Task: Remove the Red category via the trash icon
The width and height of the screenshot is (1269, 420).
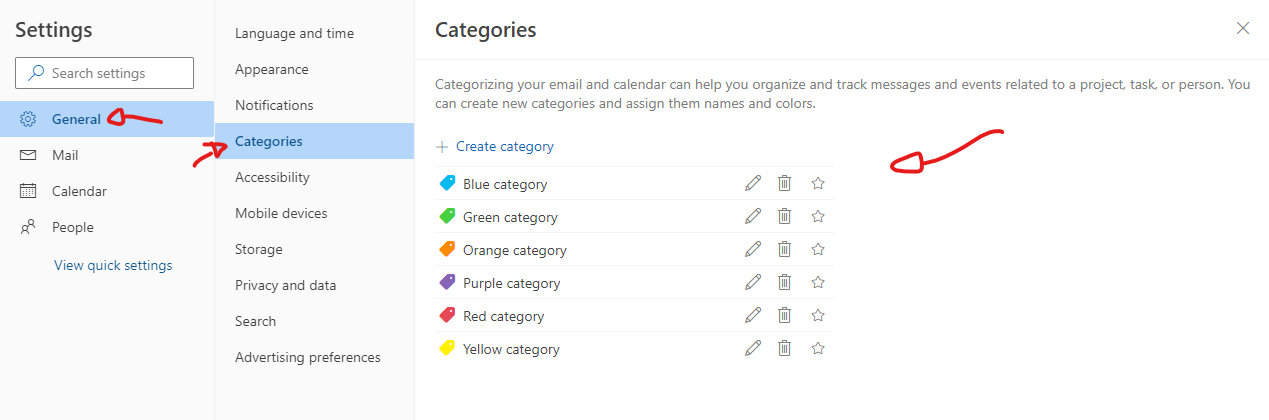Action: tap(785, 315)
